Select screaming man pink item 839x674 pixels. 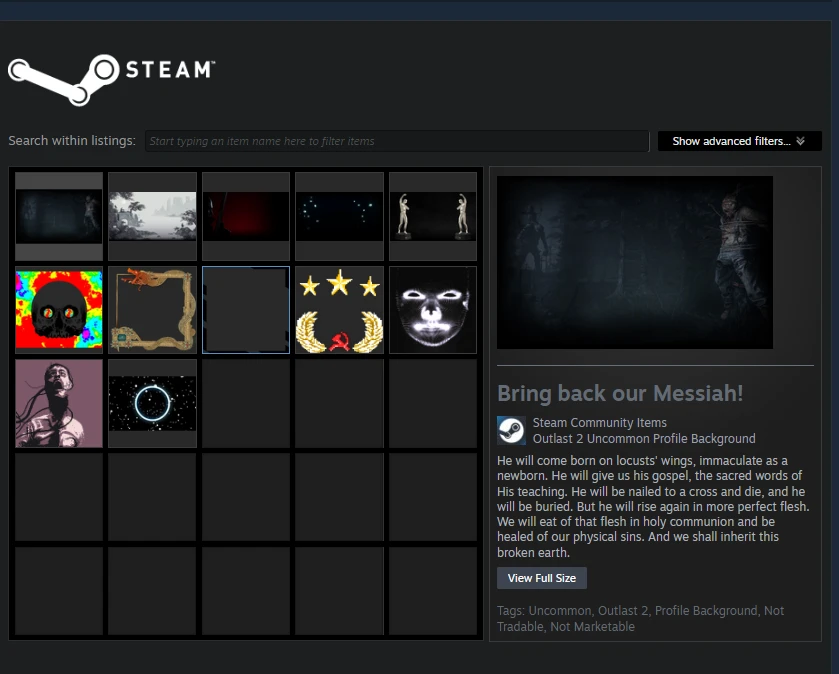pyautogui.click(x=59, y=403)
